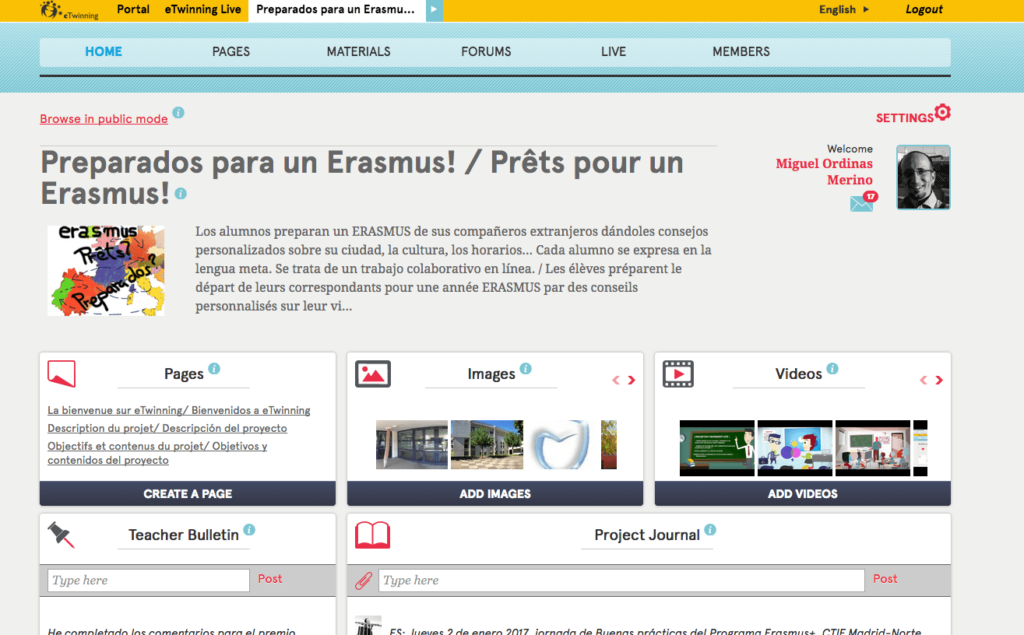1024x635 pixels.
Task: Click info icon next to Images heading
Action: point(526,368)
